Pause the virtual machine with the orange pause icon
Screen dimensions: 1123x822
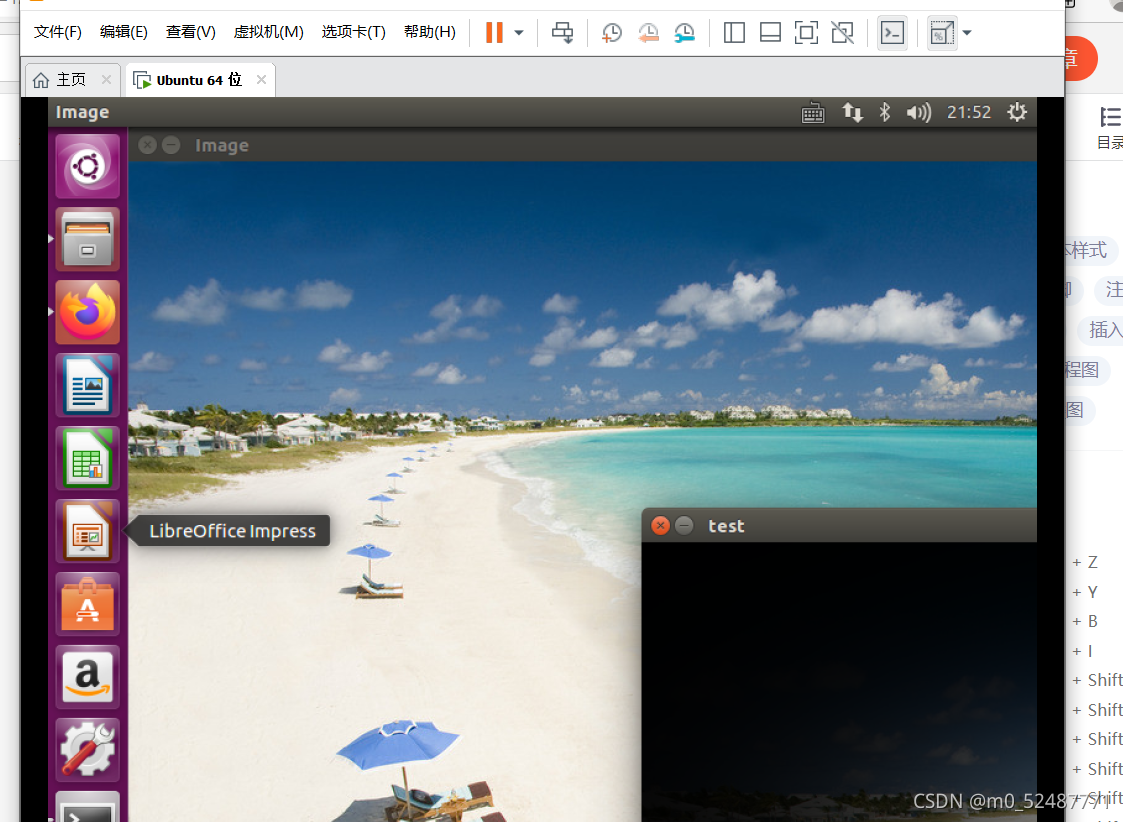494,32
